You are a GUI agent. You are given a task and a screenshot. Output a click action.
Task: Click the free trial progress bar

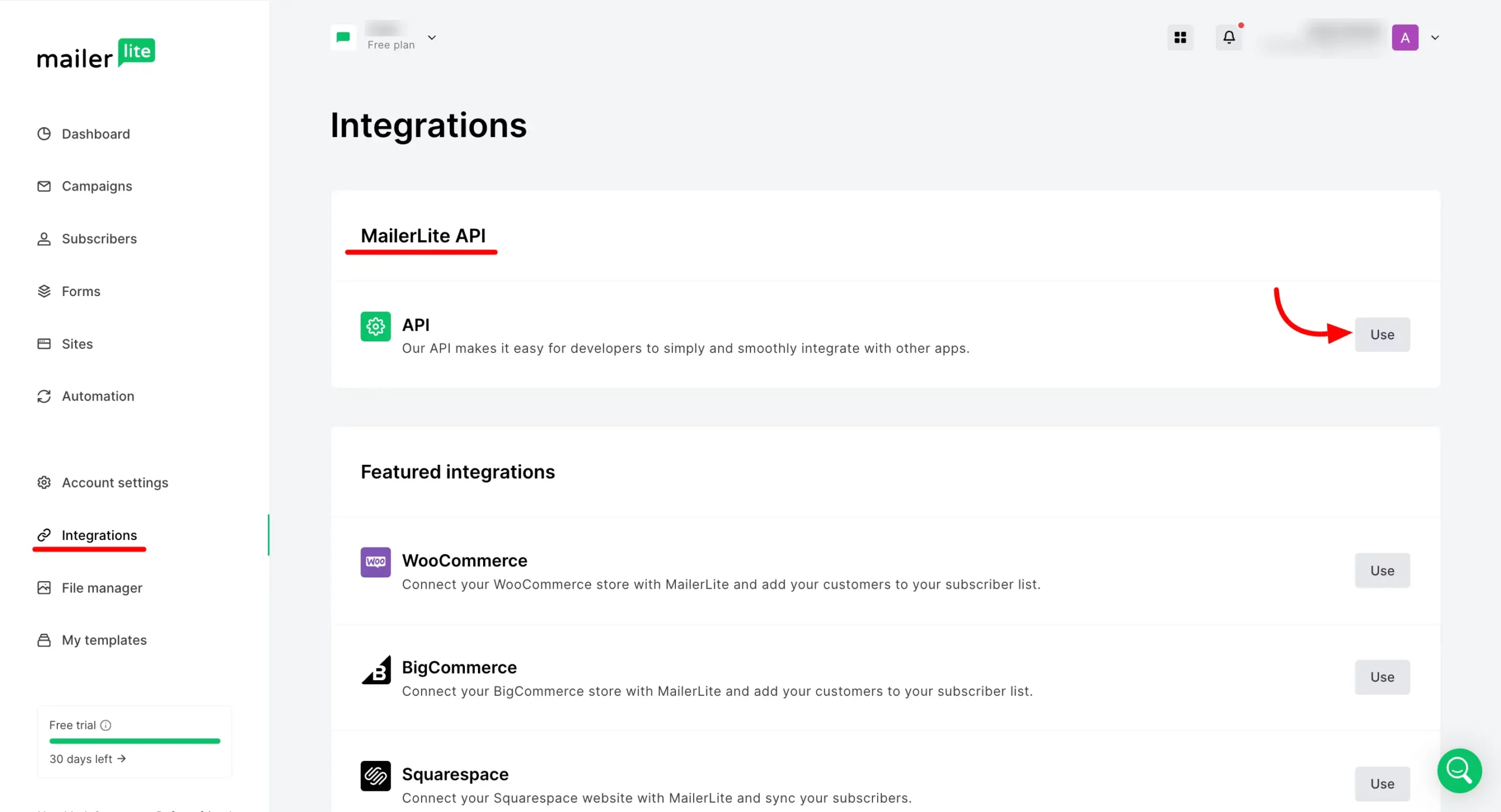coord(134,741)
